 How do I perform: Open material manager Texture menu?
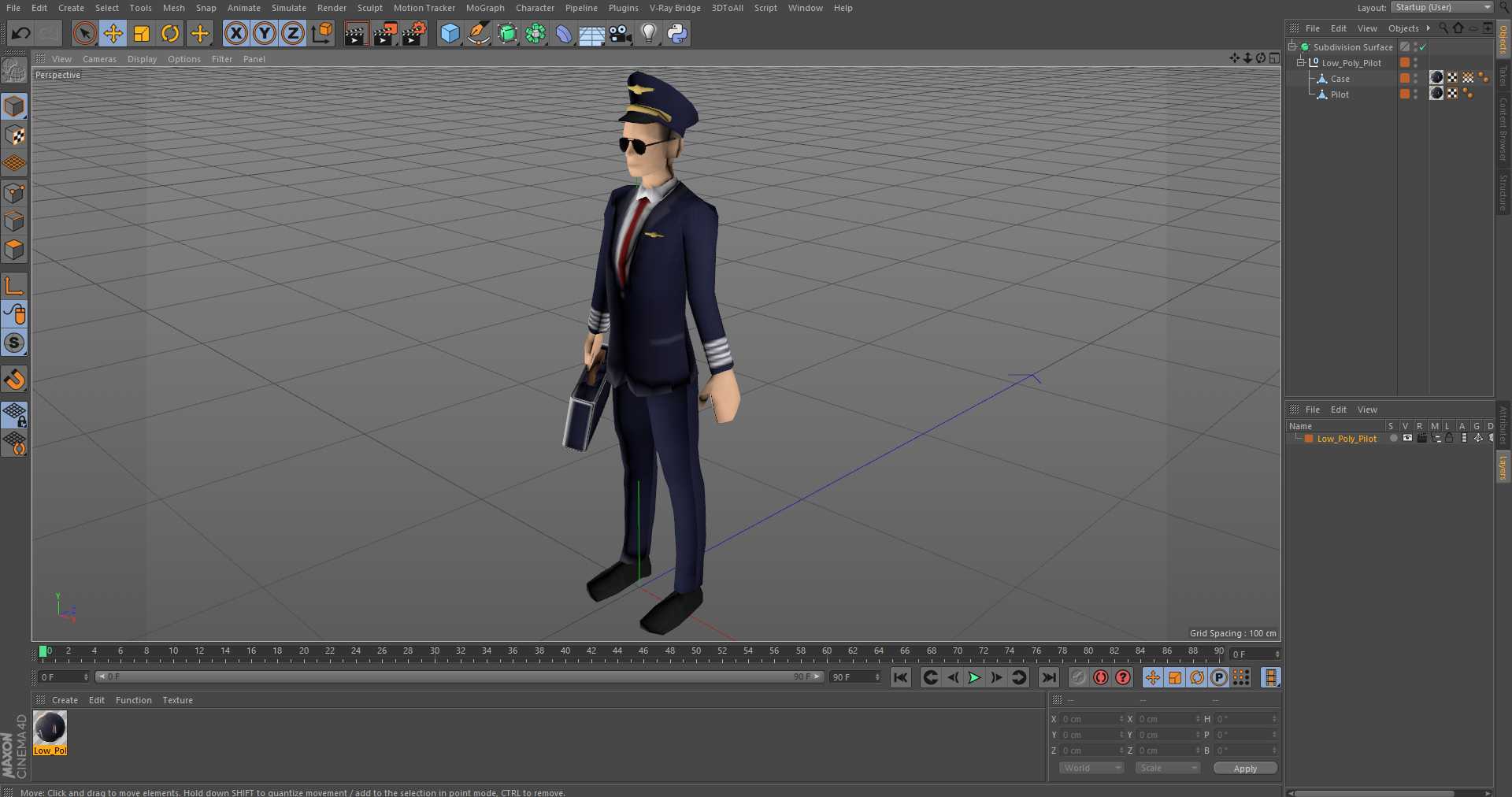pyautogui.click(x=177, y=700)
